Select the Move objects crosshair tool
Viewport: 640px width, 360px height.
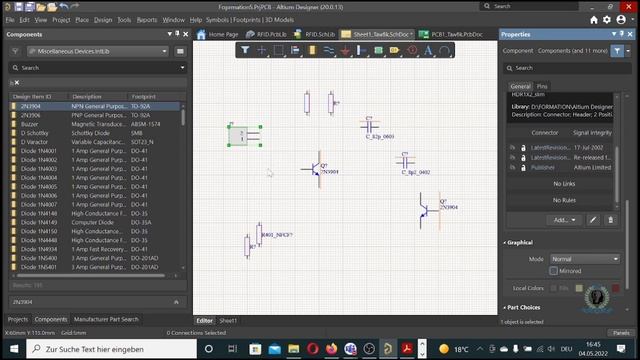[261, 50]
